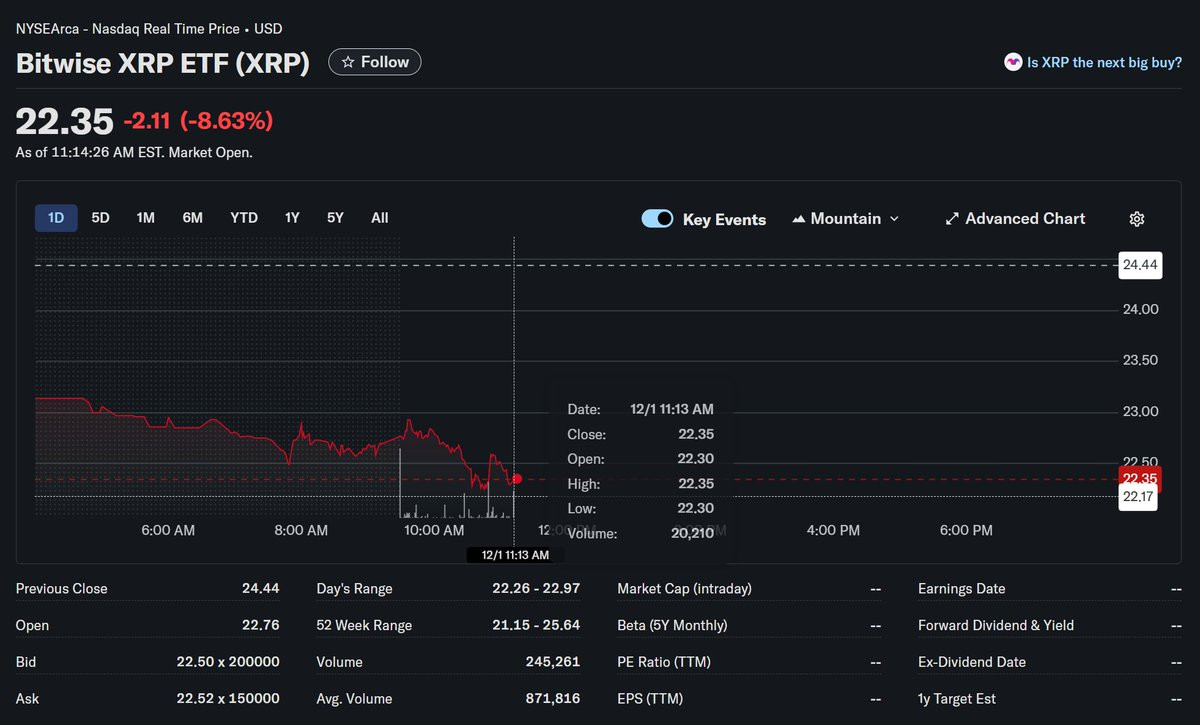Click the 10:00 AM x-axis label
The image size is (1200, 725).
click(x=434, y=531)
